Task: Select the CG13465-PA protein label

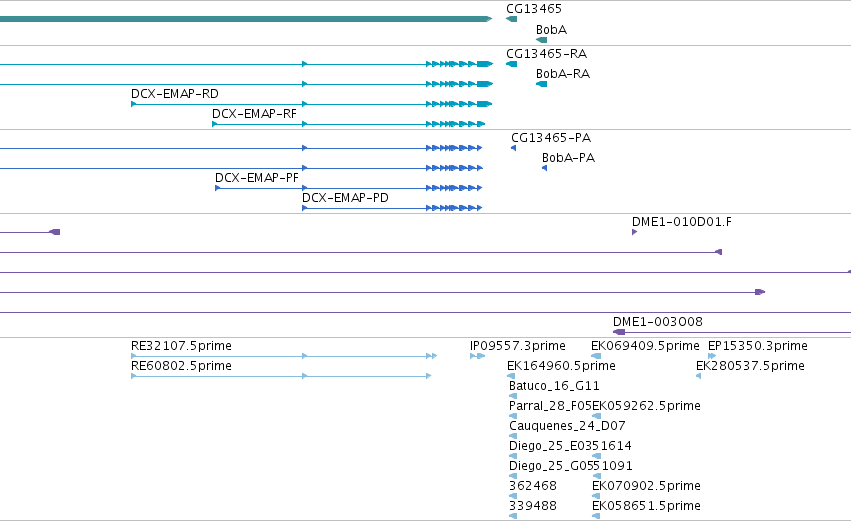Action: pyautogui.click(x=550, y=138)
